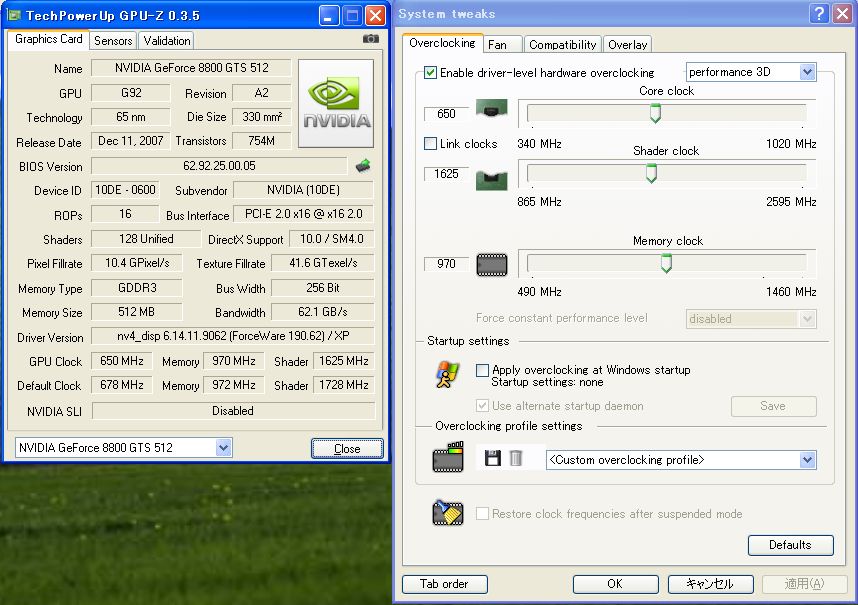Check Apply overclocking at Windows startup
Viewport: 858px width, 605px height.
point(482,370)
